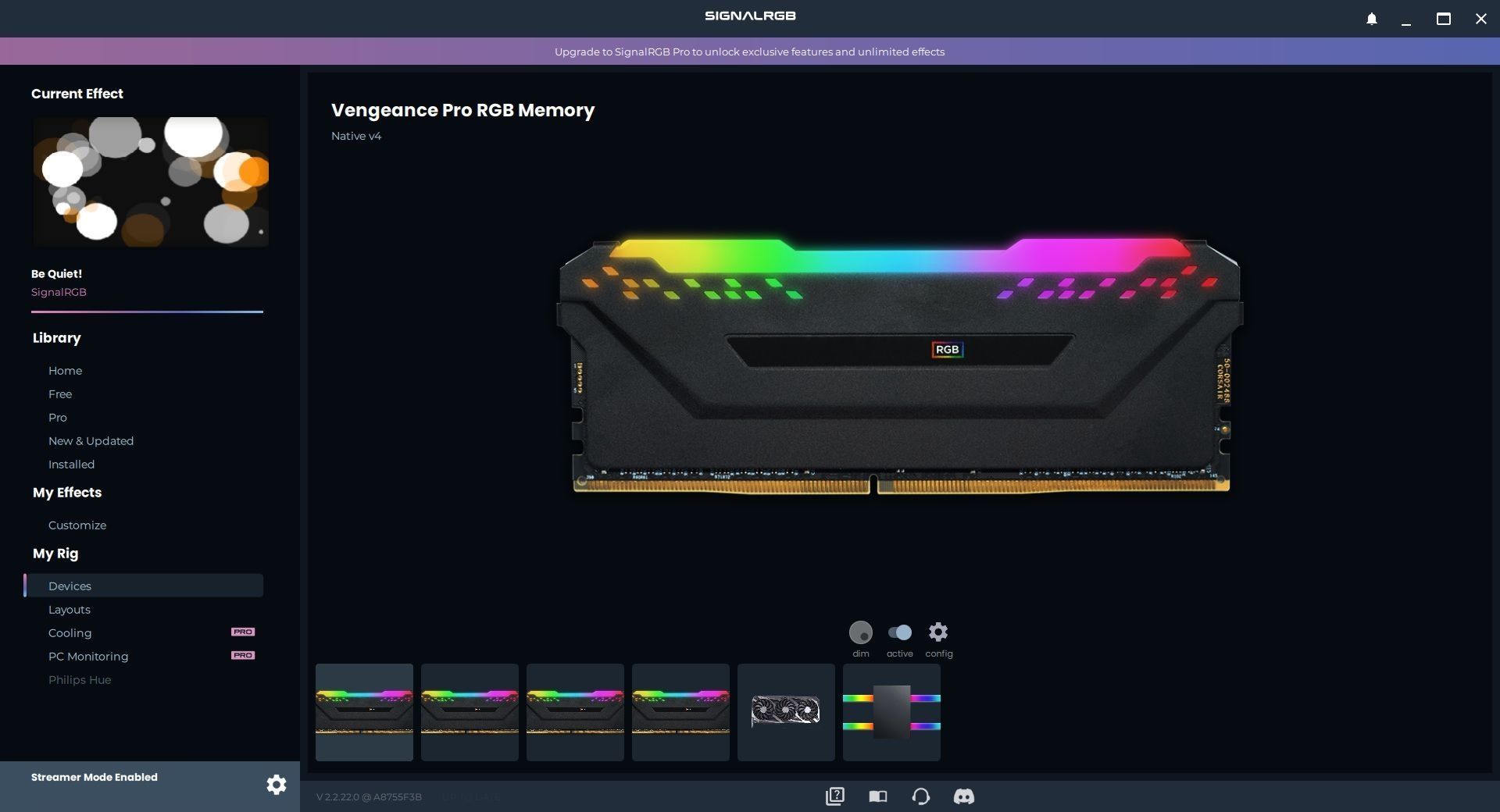The height and width of the screenshot is (812, 1500).
Task: Open PC Monitoring page
Action: (88, 657)
